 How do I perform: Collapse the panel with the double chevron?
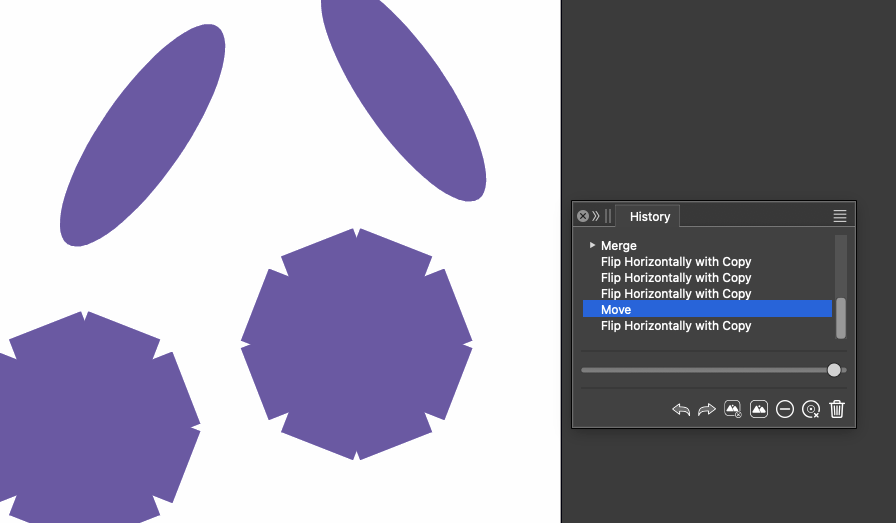[595, 216]
